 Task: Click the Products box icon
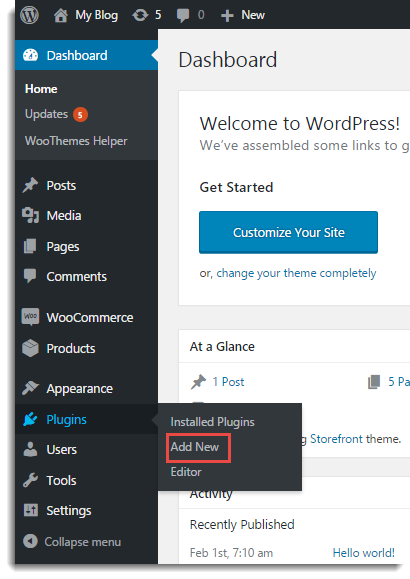[x=30, y=348]
